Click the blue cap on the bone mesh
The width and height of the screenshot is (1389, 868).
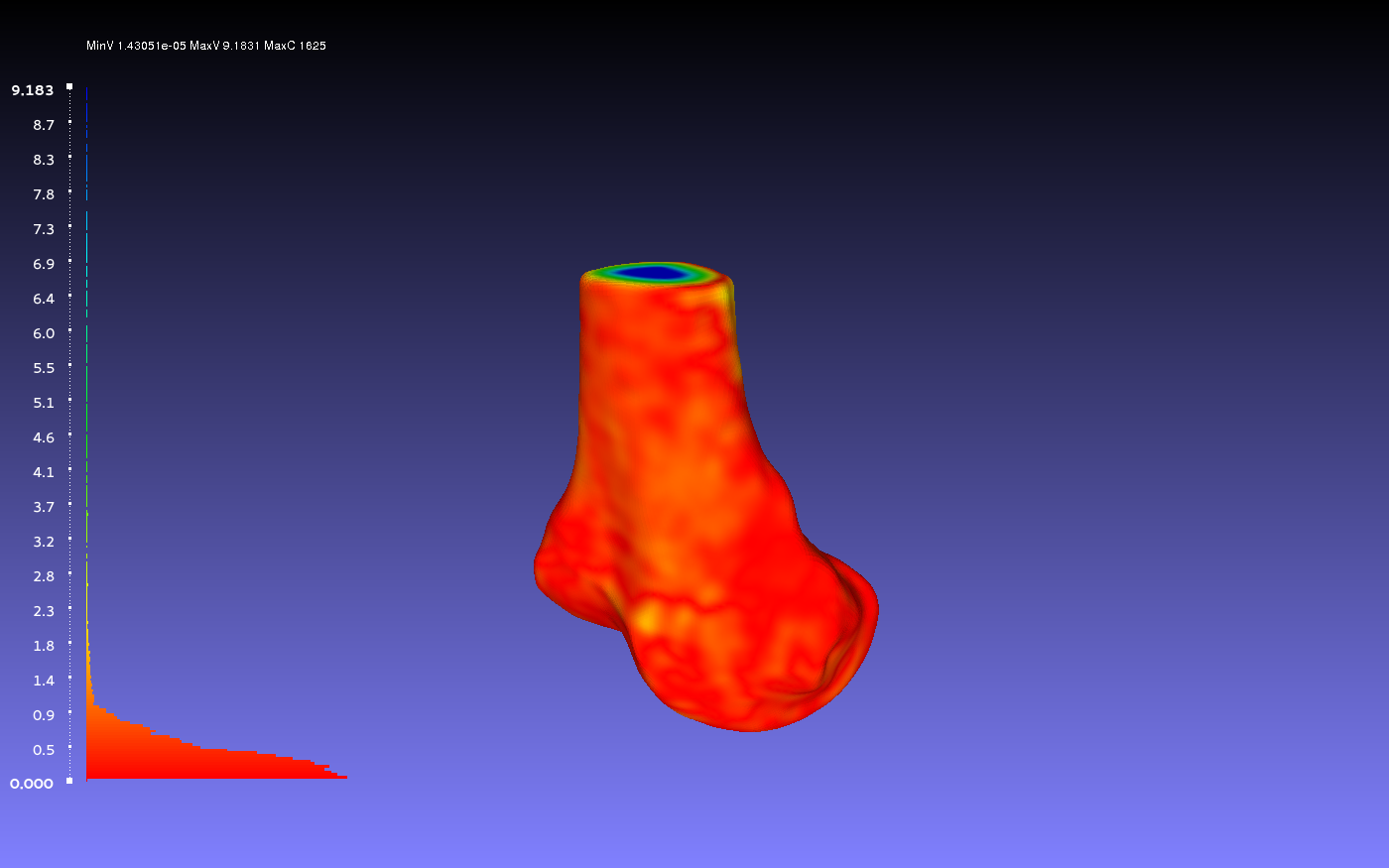coord(654,272)
